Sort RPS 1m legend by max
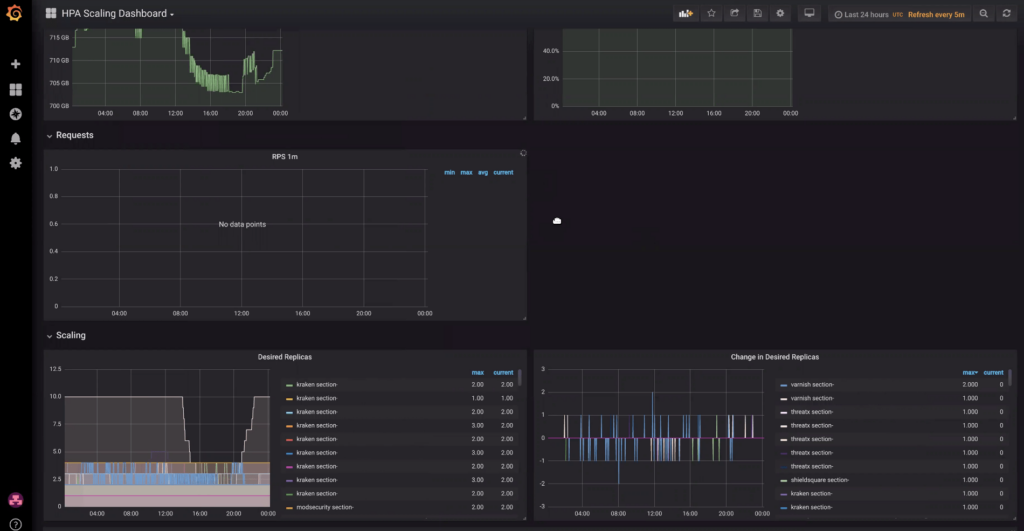The image size is (1024, 531). coord(466,172)
